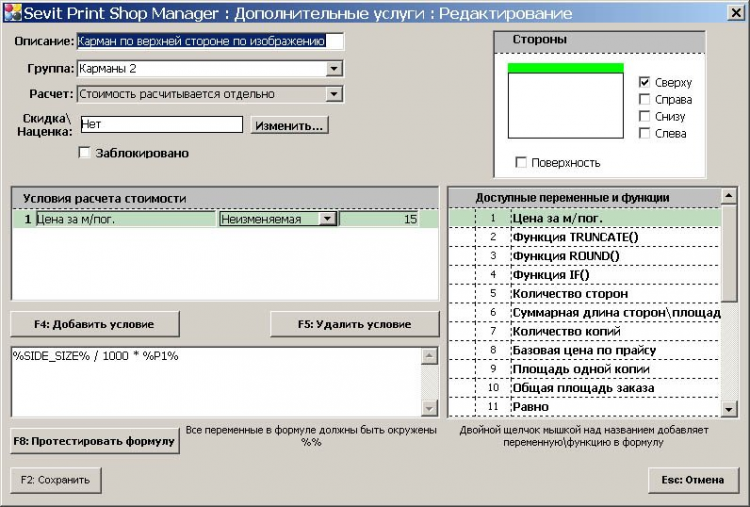This screenshot has height=507, width=750.
Task: Click the formula text area with %SIDE_SIZE%
Action: point(216,382)
